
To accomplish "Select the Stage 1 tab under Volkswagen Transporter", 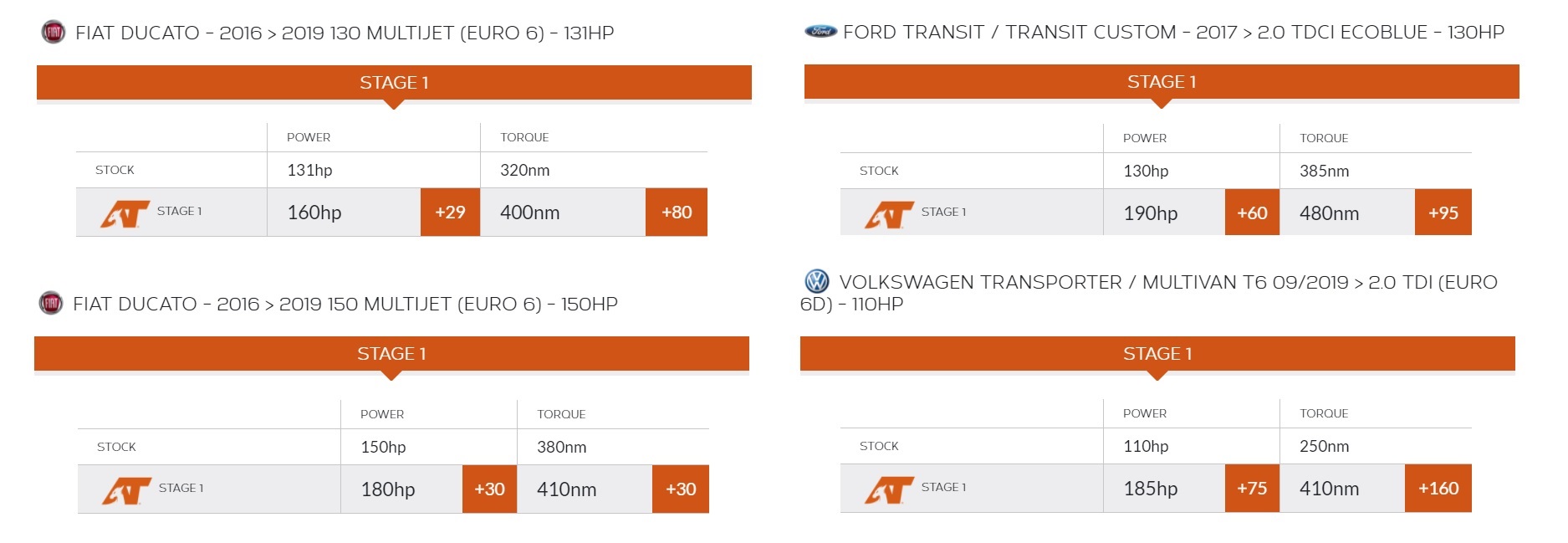I will click(x=1157, y=354).
